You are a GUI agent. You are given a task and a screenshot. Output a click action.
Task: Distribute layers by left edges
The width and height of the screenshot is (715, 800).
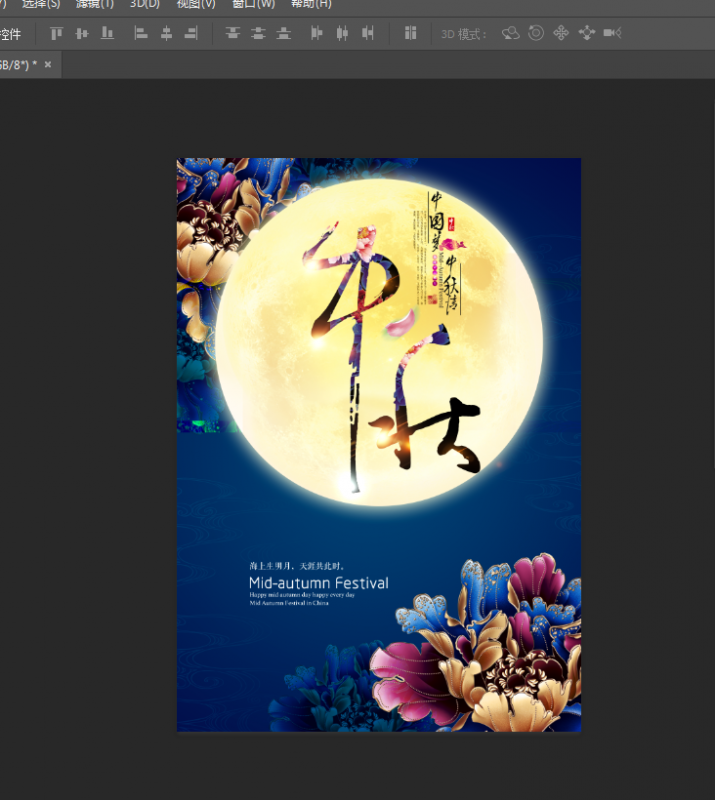pos(317,34)
